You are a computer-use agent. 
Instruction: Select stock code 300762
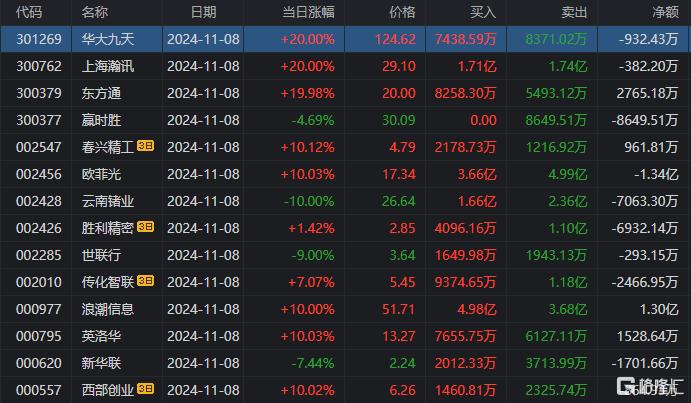tap(39, 66)
